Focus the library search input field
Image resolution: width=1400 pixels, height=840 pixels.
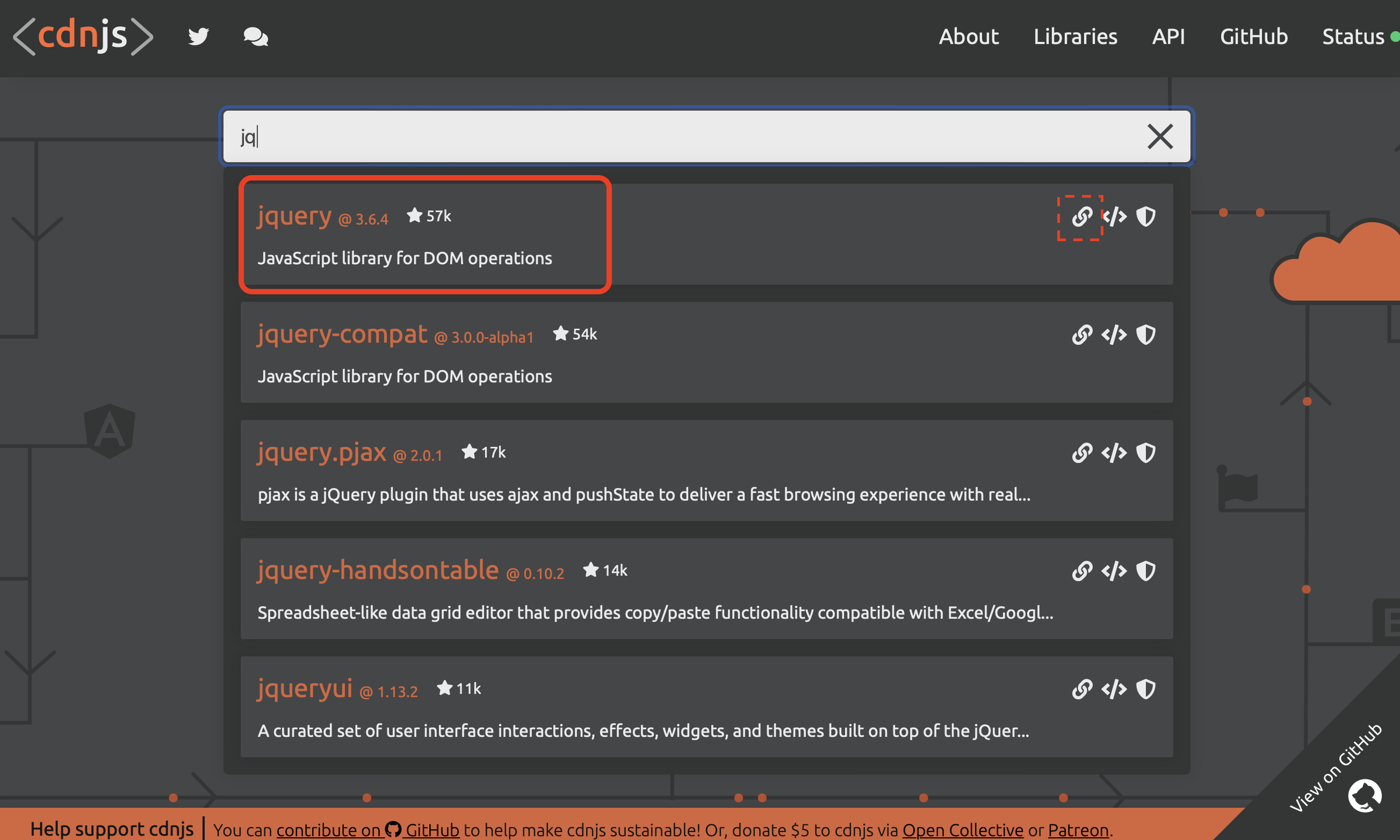[x=680, y=137]
